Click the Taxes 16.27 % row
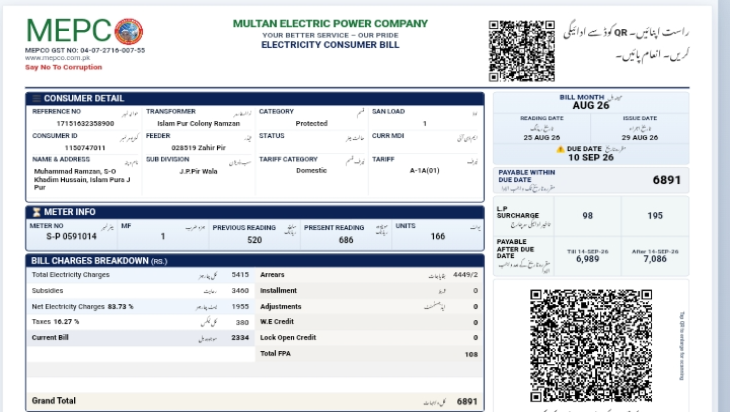The image size is (730, 412). click(x=140, y=322)
